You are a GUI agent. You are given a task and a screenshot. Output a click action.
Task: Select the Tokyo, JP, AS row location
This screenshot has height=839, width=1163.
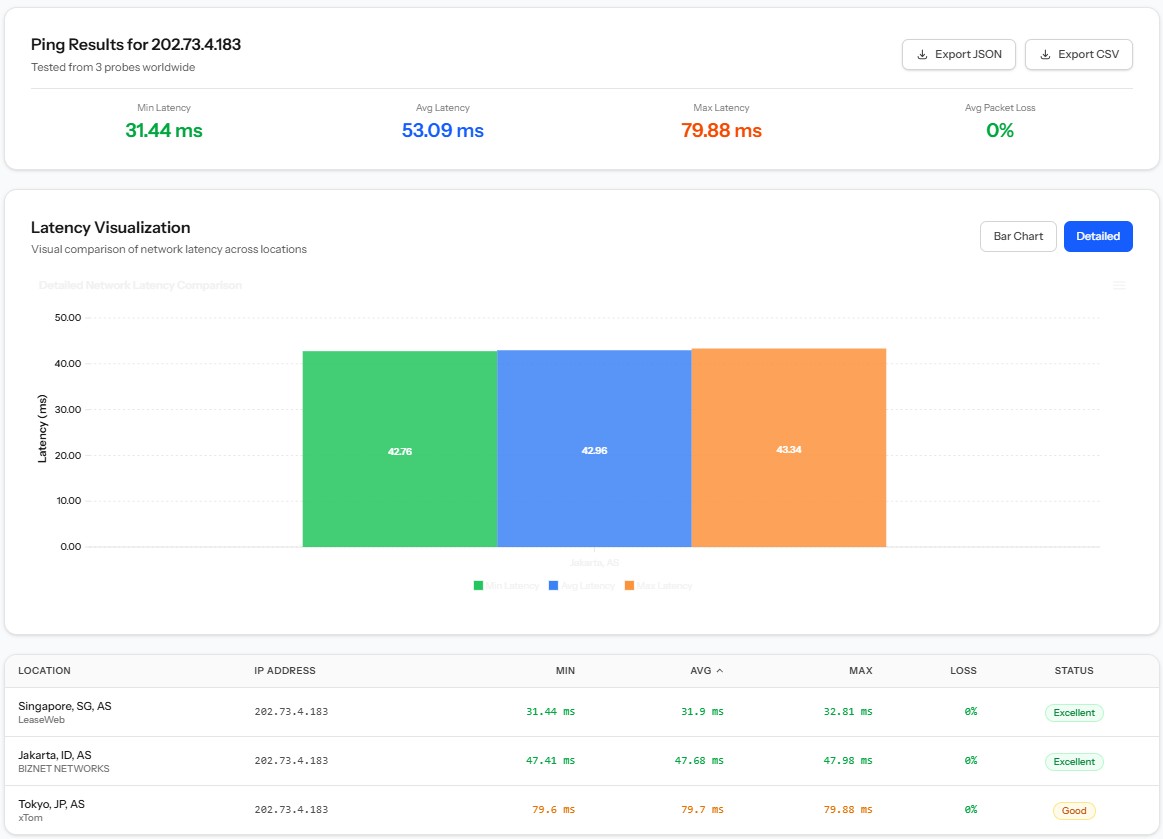tap(51, 804)
